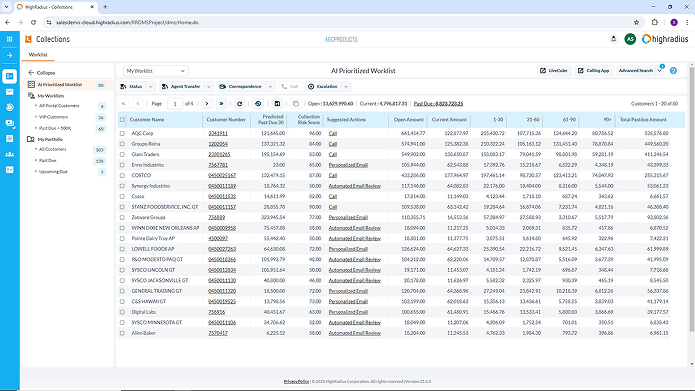Collapse the left worklist panel

coord(42,73)
